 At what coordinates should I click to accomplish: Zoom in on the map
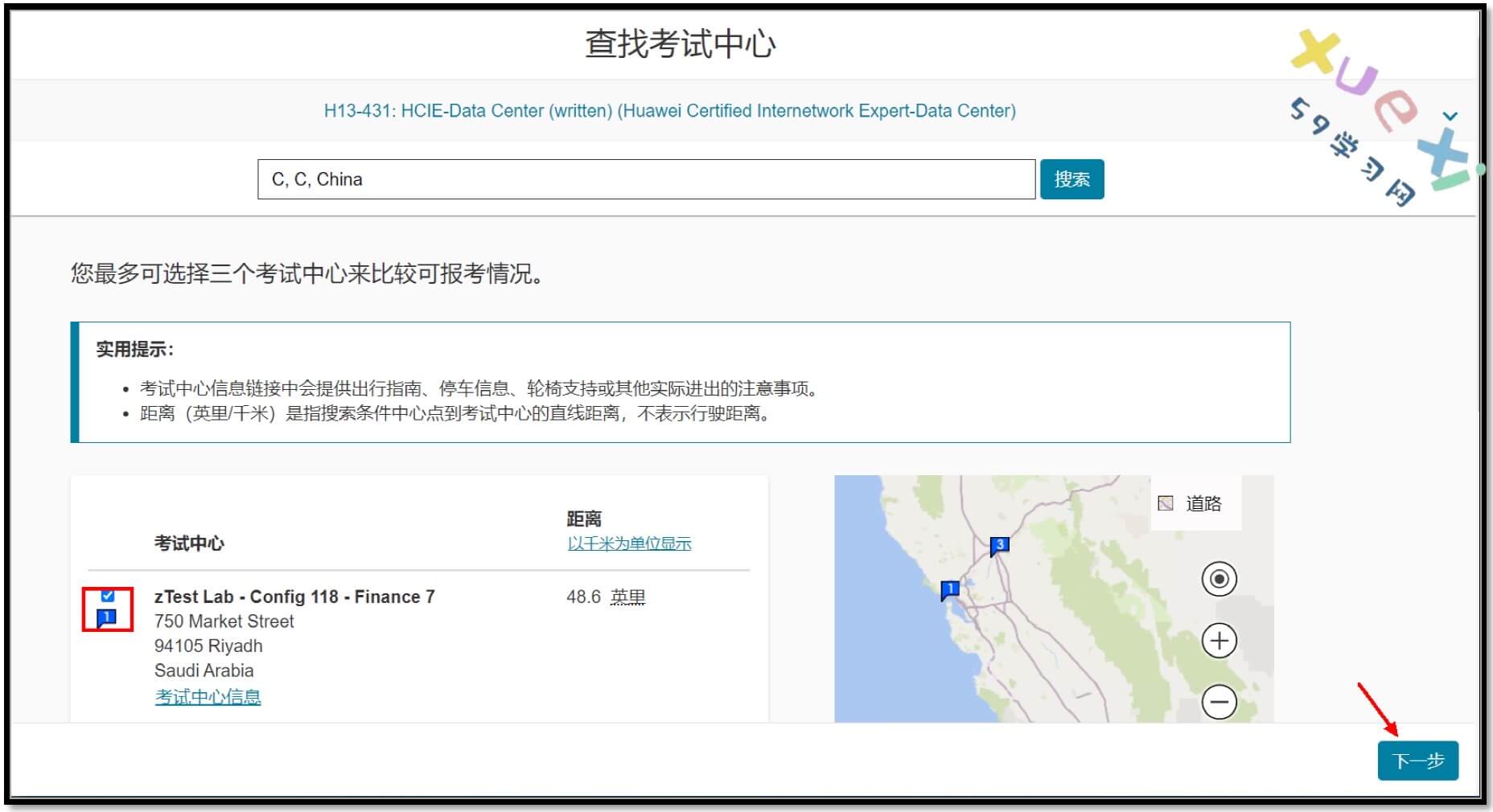click(x=1219, y=641)
